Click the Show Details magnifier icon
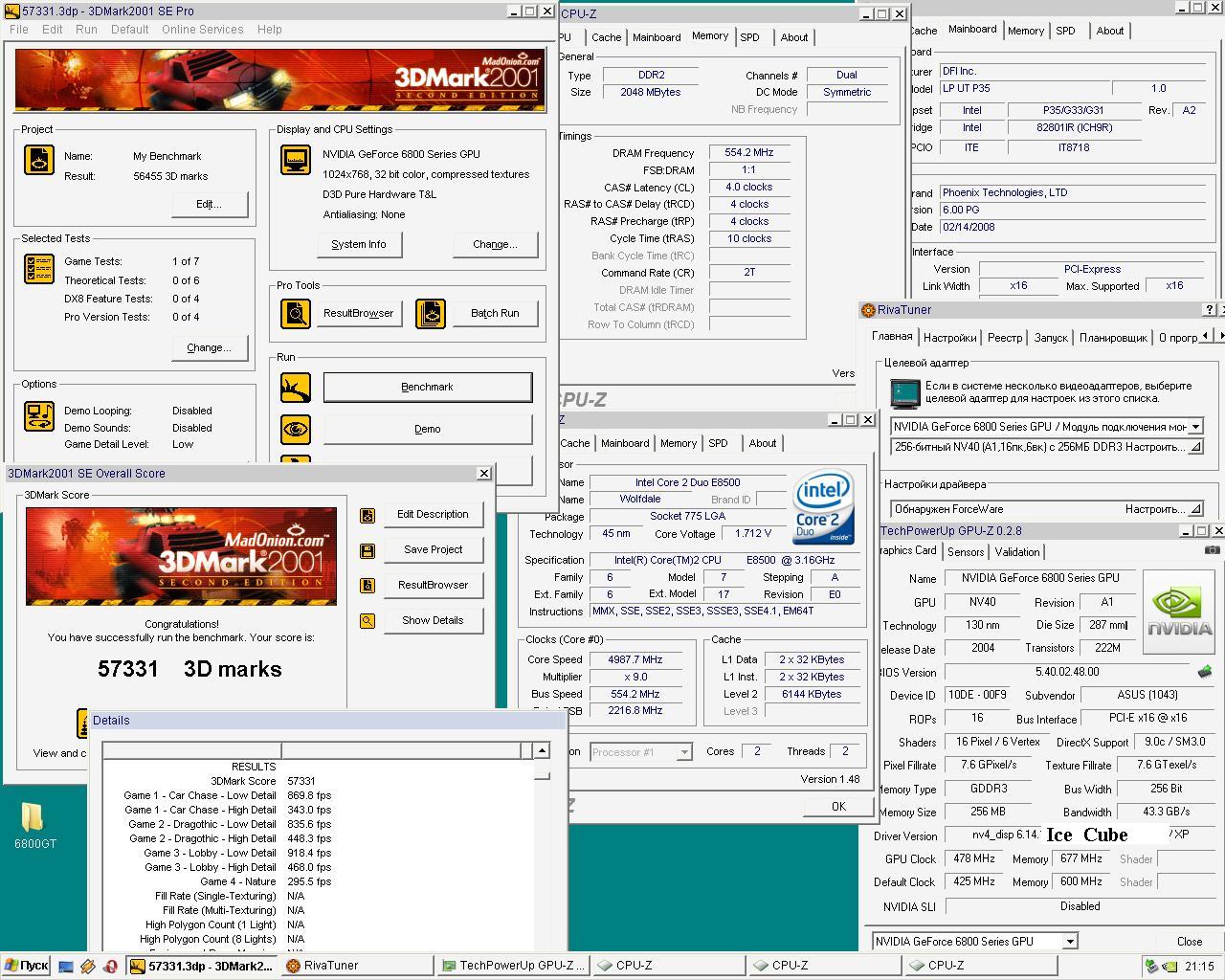1225x980 pixels. 367,621
